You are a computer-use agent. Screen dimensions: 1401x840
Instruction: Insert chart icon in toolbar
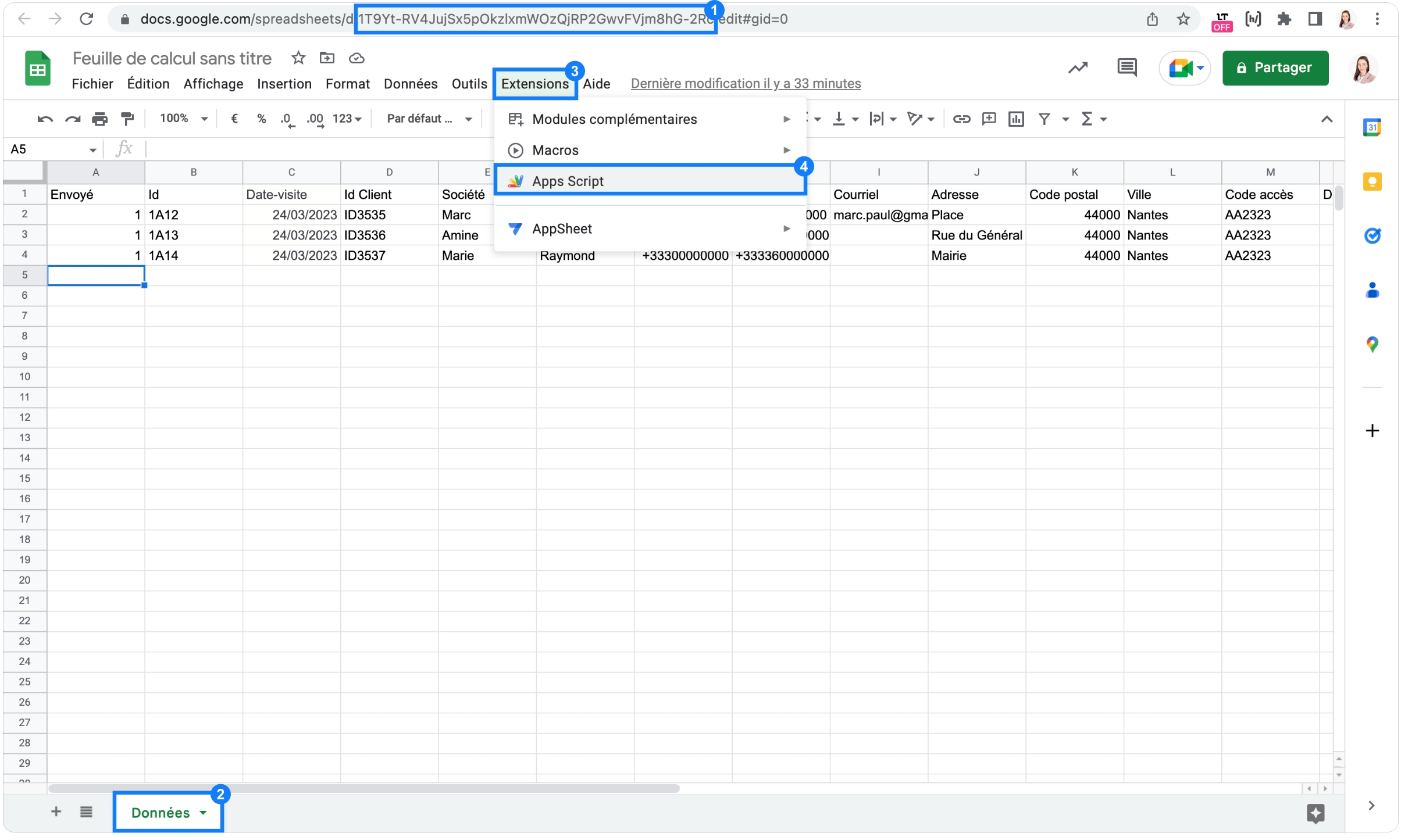(1016, 119)
